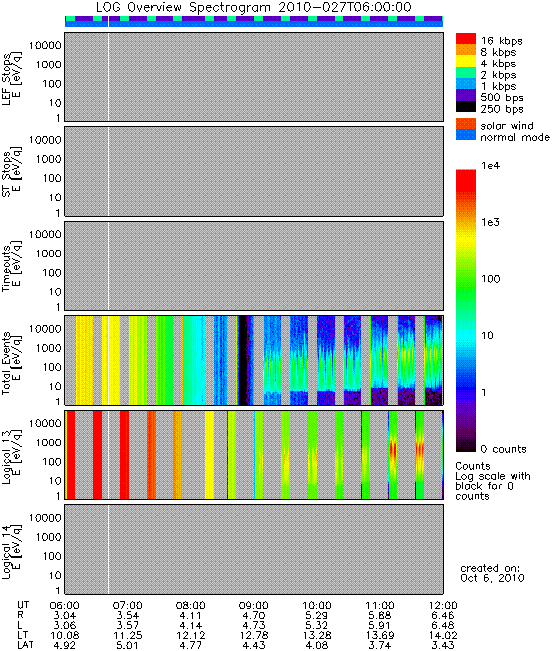Click the orange 8 kbps legend swatch
Image resolution: width=552 pixels, height=651 pixels.
[466, 50]
